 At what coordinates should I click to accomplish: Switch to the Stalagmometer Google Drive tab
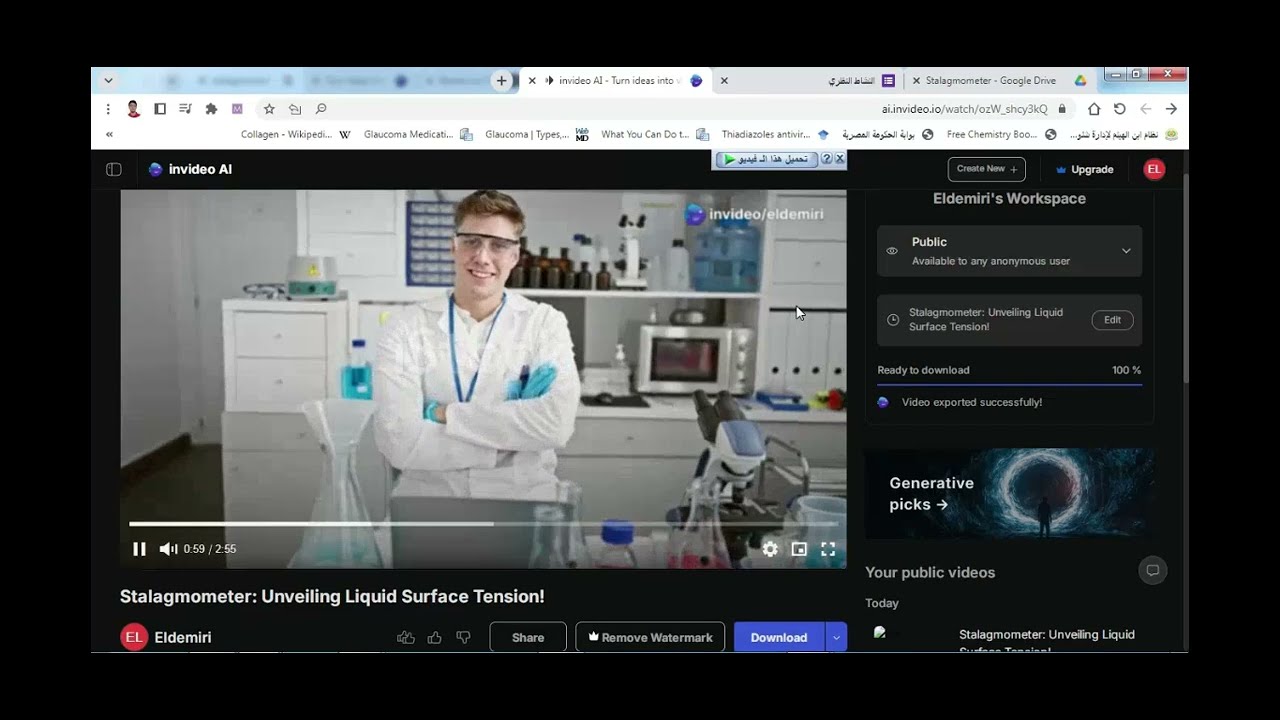tap(1000, 81)
